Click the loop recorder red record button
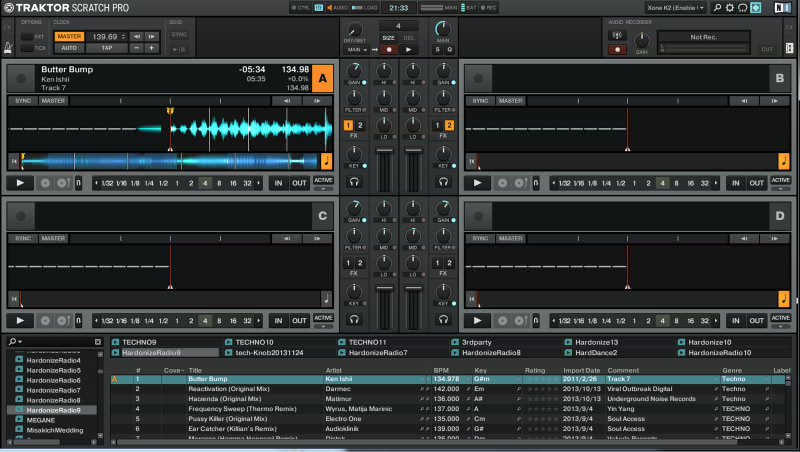This screenshot has height=452, width=800. tap(389, 49)
